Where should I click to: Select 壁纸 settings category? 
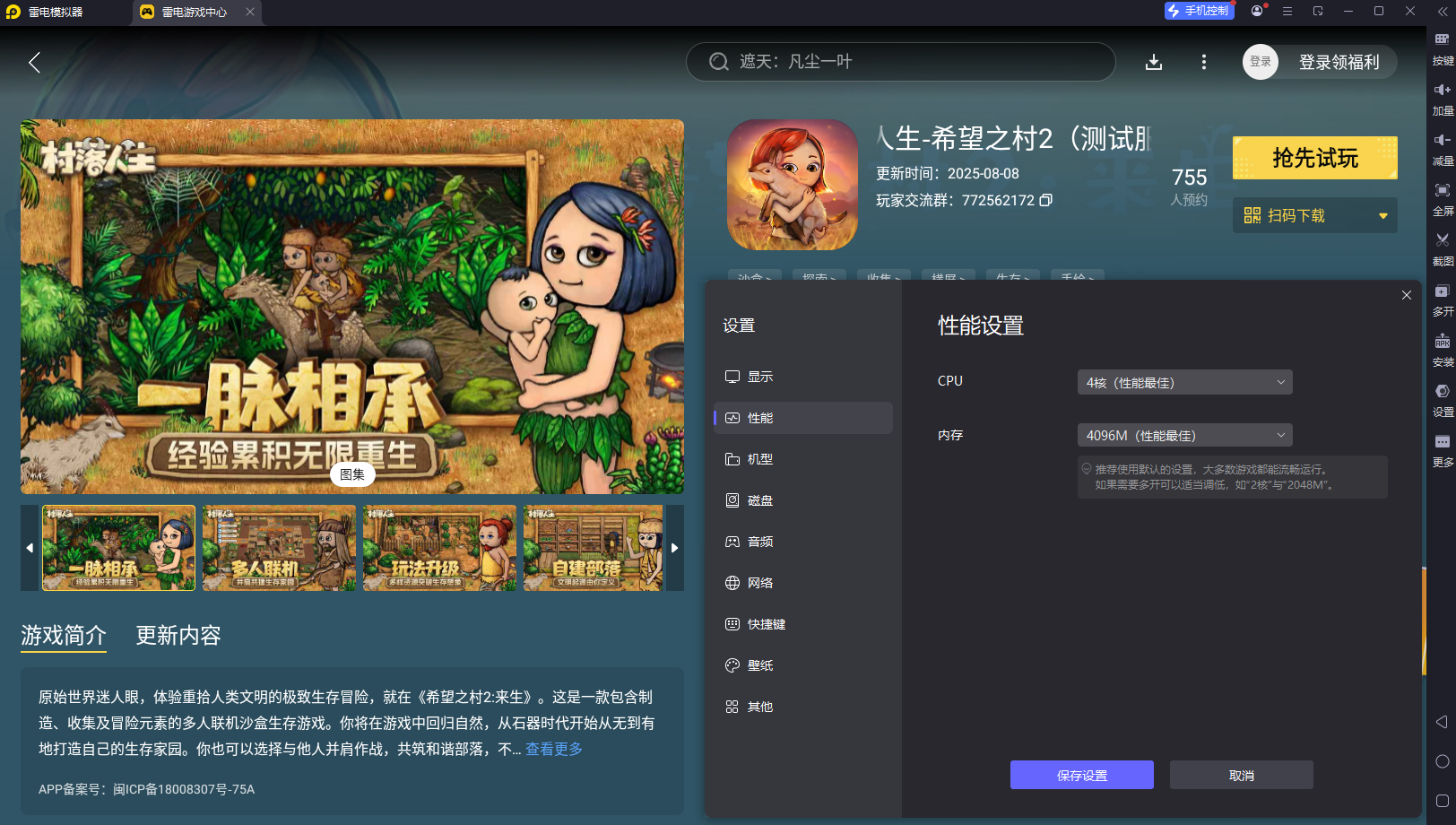tap(802, 665)
